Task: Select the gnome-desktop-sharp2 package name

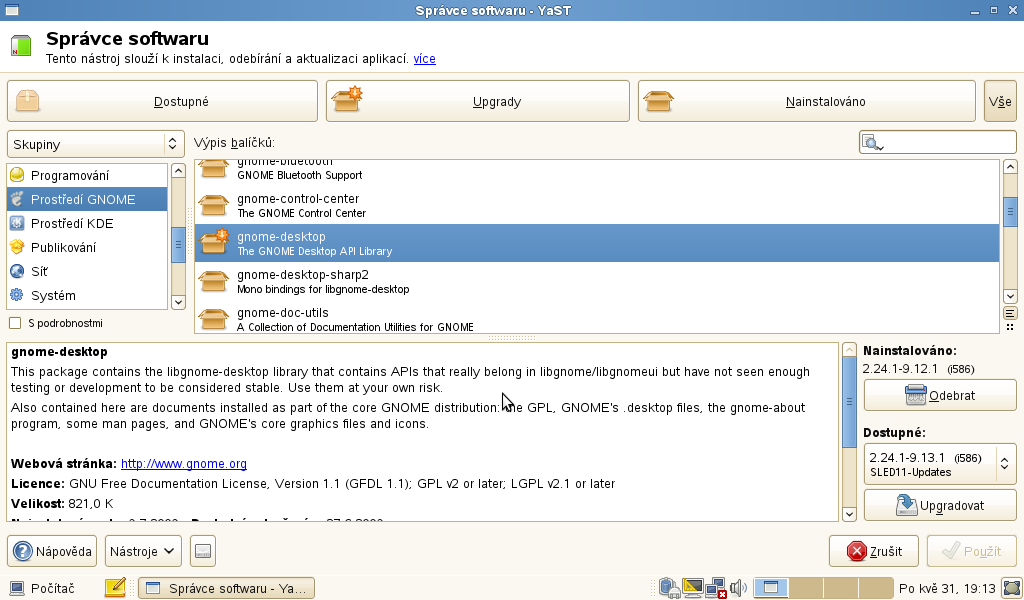Action: (302, 275)
